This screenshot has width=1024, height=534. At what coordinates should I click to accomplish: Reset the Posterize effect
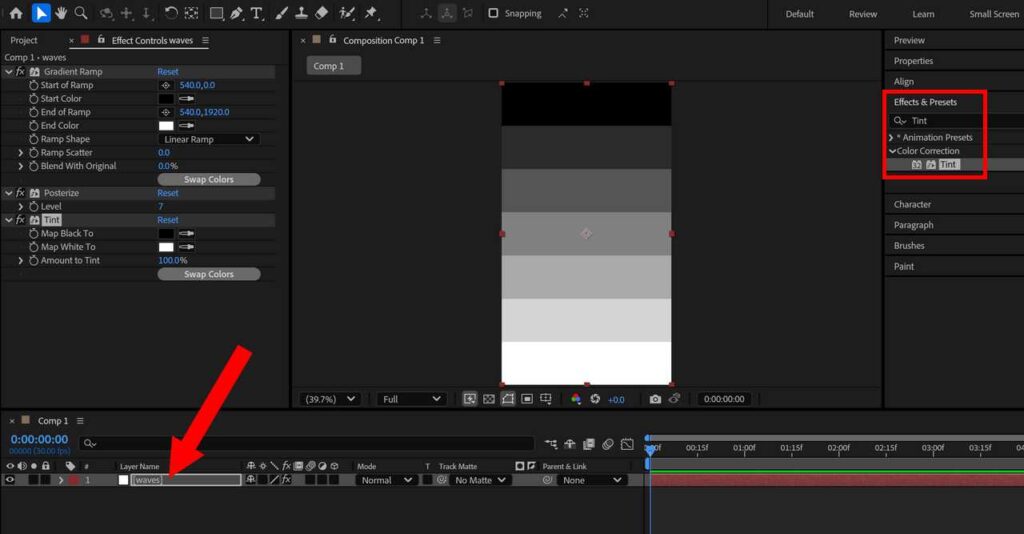tap(168, 193)
